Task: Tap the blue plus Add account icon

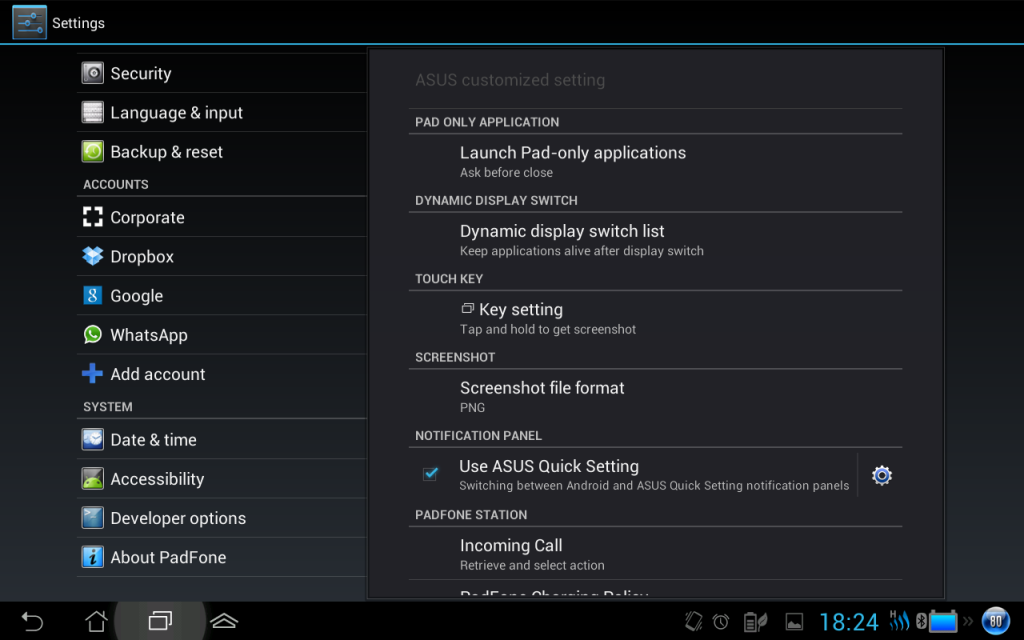Action: tap(92, 374)
